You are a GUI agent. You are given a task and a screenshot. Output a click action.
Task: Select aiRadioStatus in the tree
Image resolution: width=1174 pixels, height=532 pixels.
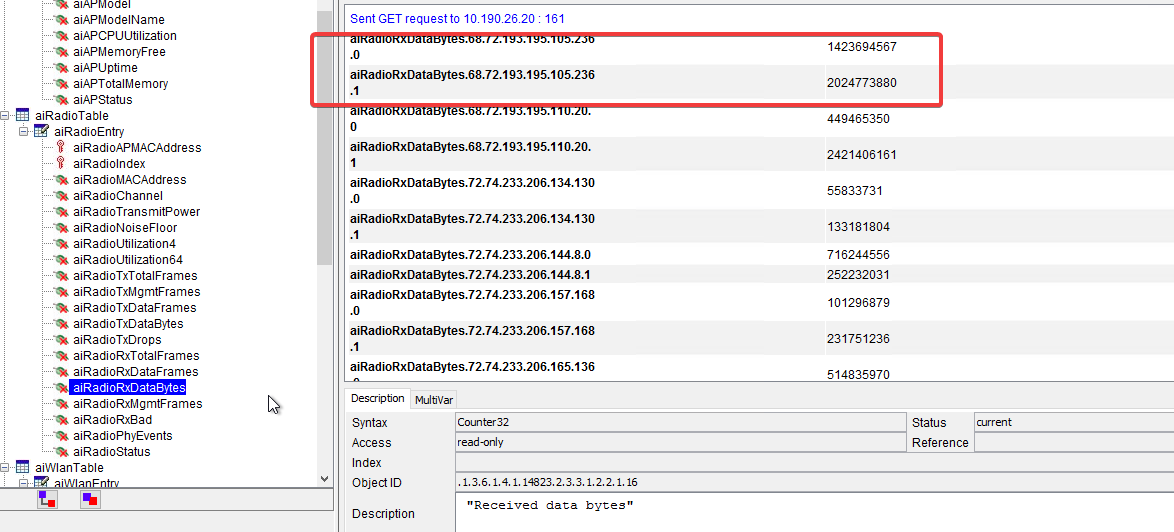tap(112, 452)
